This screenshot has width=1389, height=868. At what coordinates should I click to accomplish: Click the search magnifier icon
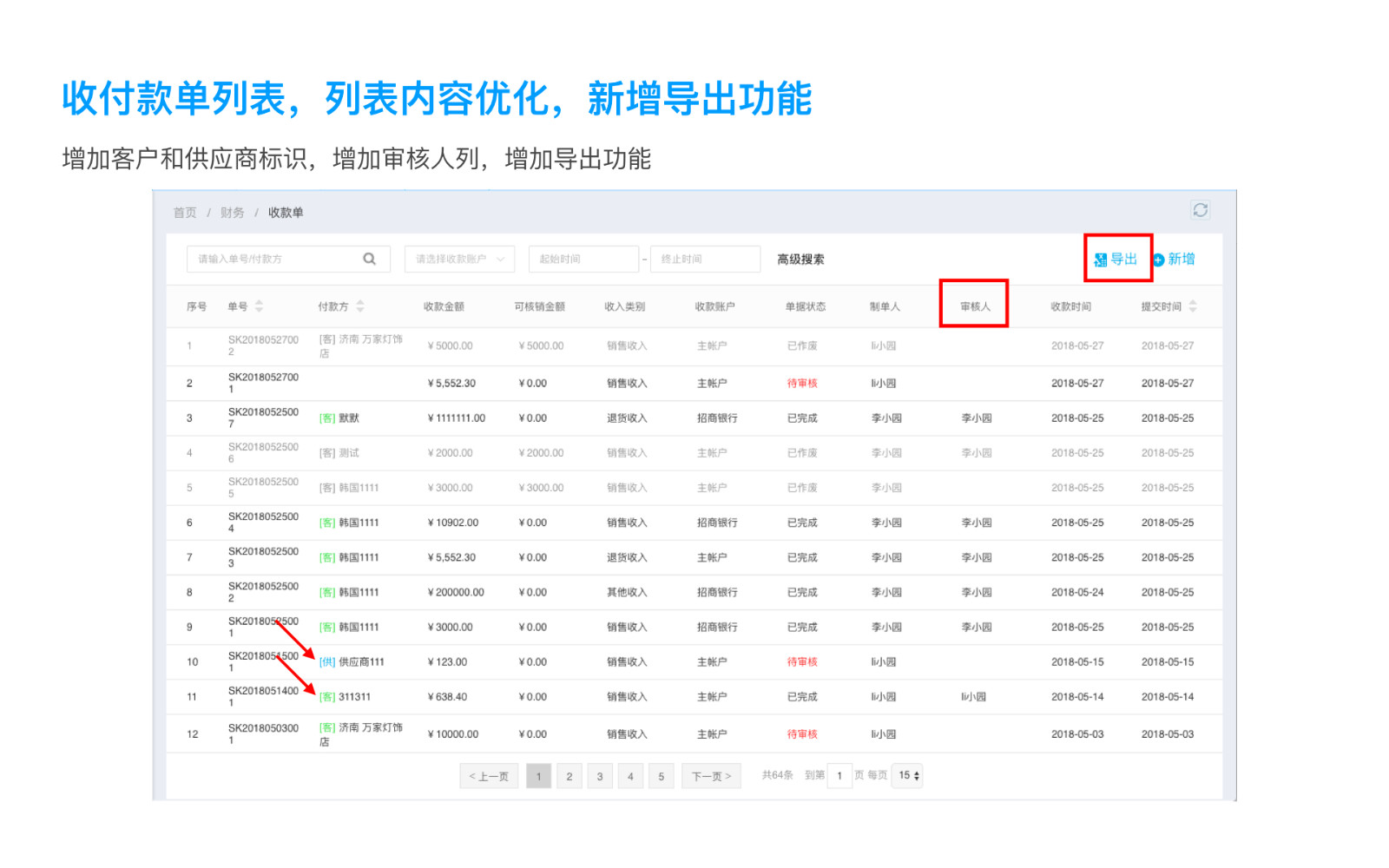coord(369,259)
